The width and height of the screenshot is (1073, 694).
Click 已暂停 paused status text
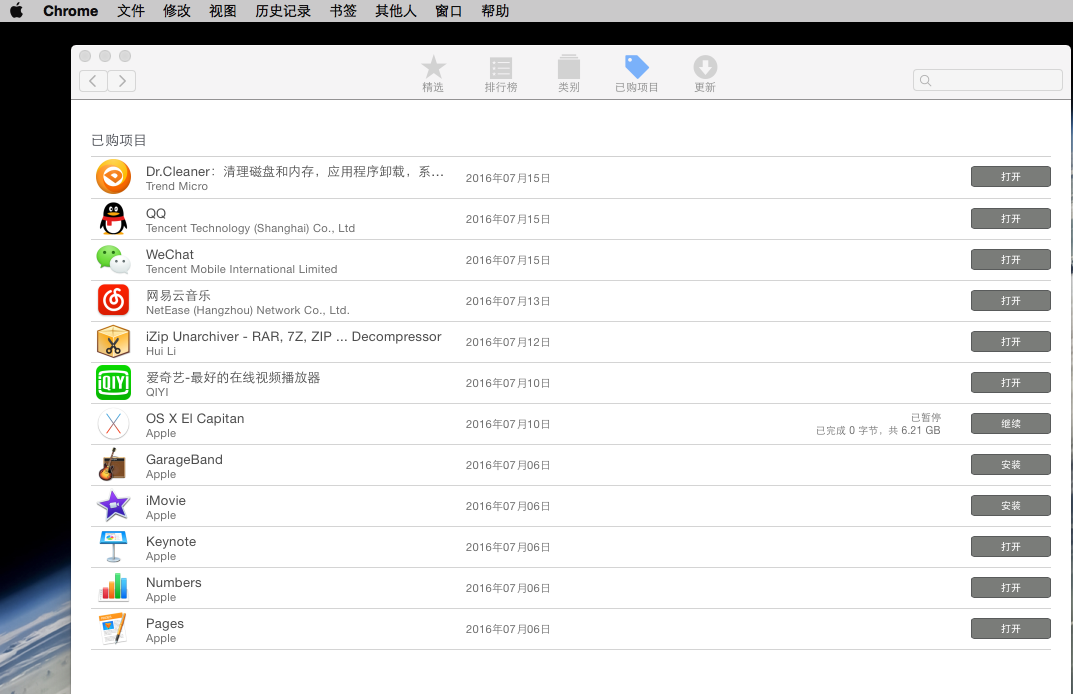926,417
